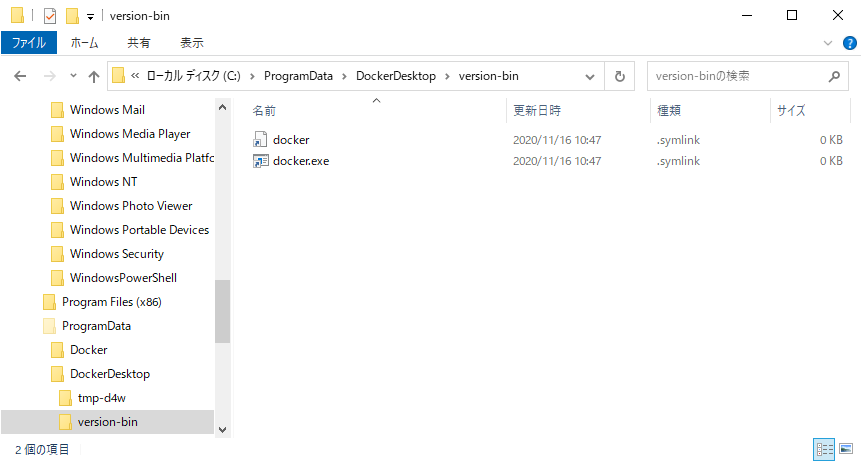862x462 pixels.
Task: Sort by the 種類 column header
Action: 669,111
